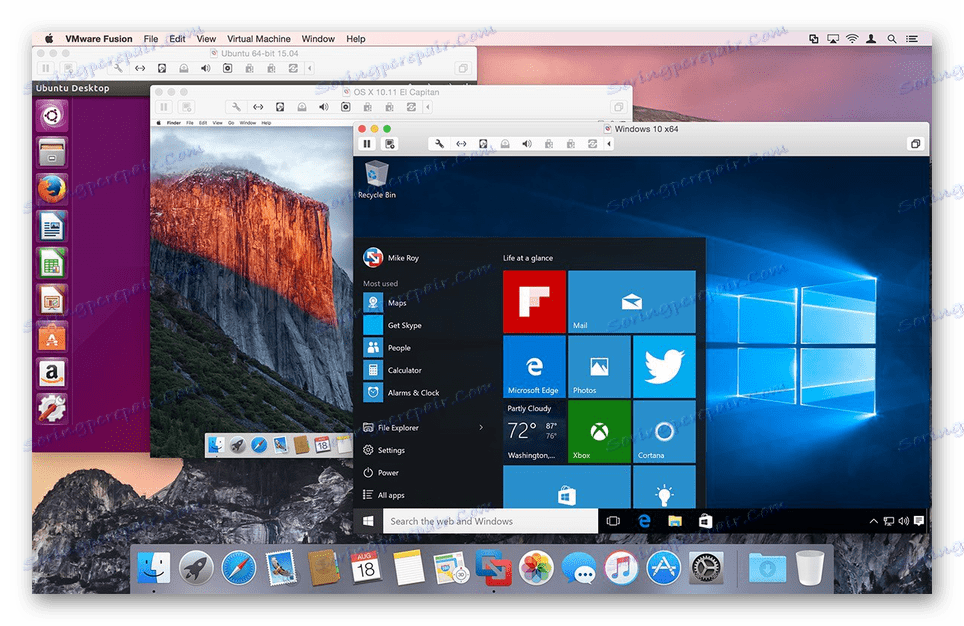Open Store from Windows taskbar

[705, 521]
